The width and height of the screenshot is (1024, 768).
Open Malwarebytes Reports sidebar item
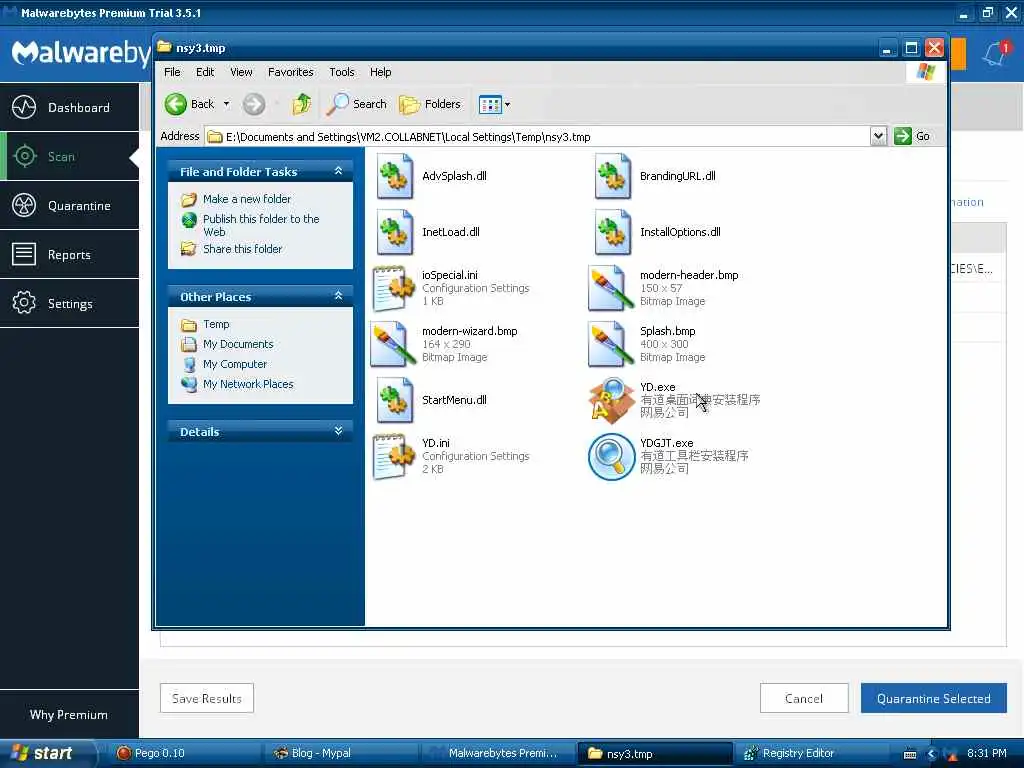(x=69, y=255)
